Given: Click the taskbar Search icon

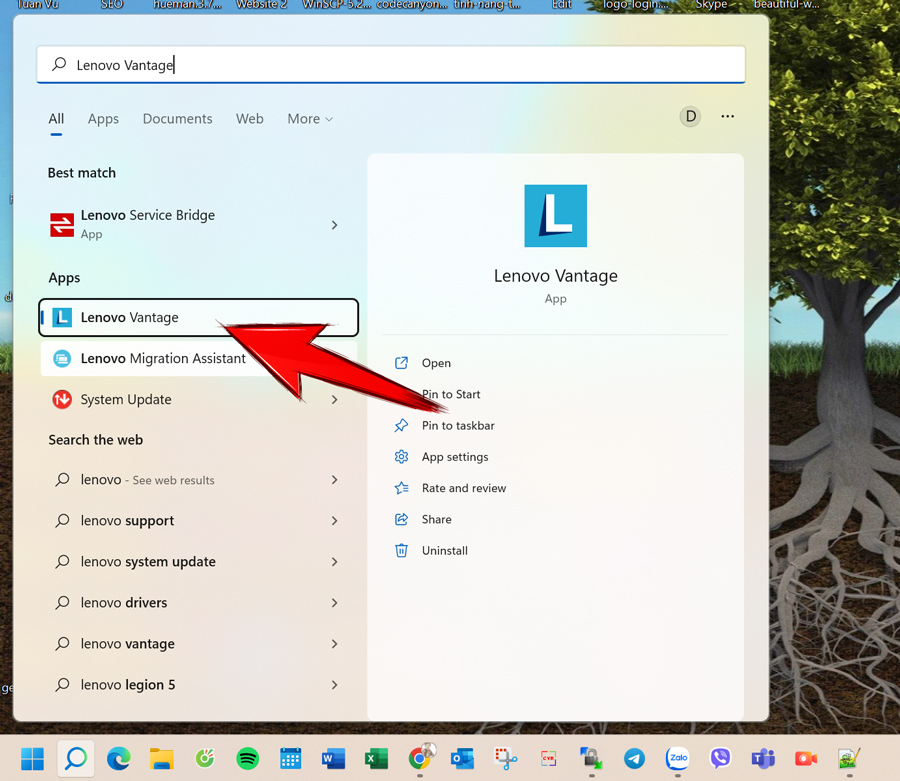Looking at the screenshot, I should pos(76,759).
